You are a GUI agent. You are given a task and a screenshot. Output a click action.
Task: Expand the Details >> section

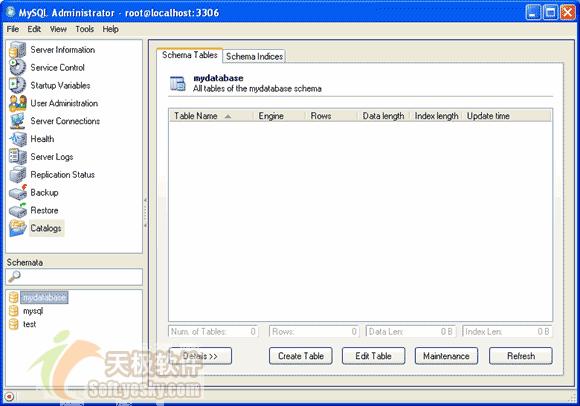[x=200, y=356]
